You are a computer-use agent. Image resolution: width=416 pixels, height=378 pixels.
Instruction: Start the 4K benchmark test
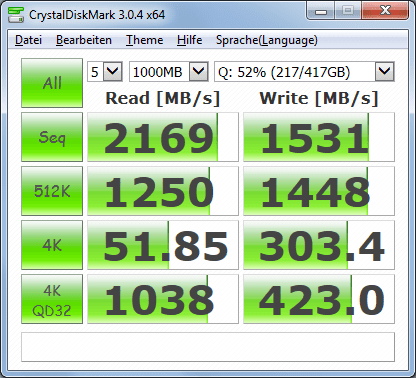[52, 245]
